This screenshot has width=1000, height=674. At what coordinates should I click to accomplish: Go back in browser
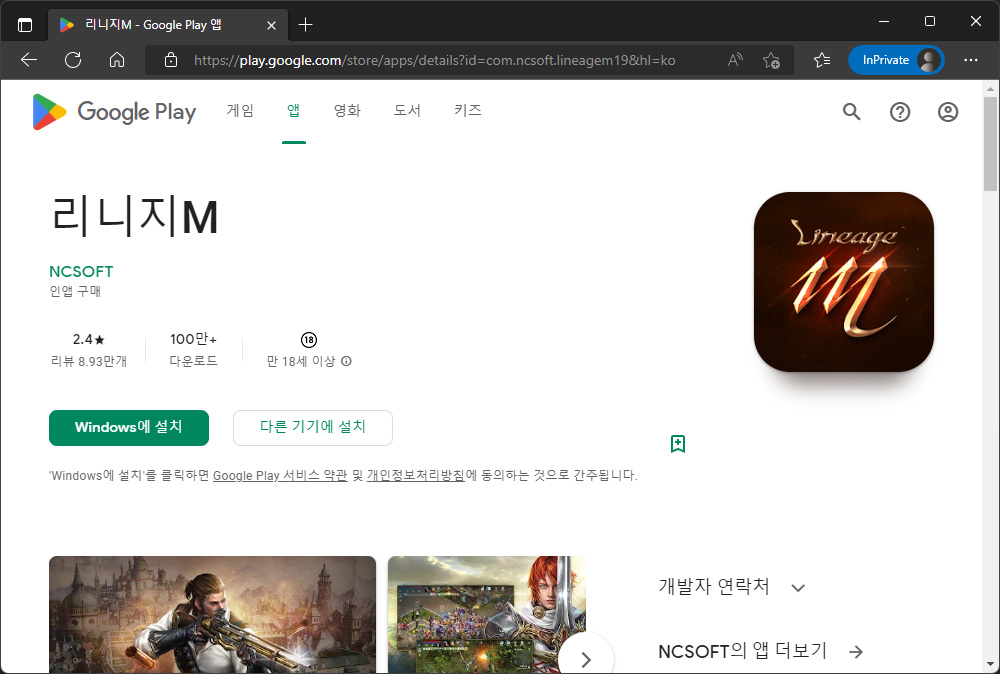click(x=29, y=60)
